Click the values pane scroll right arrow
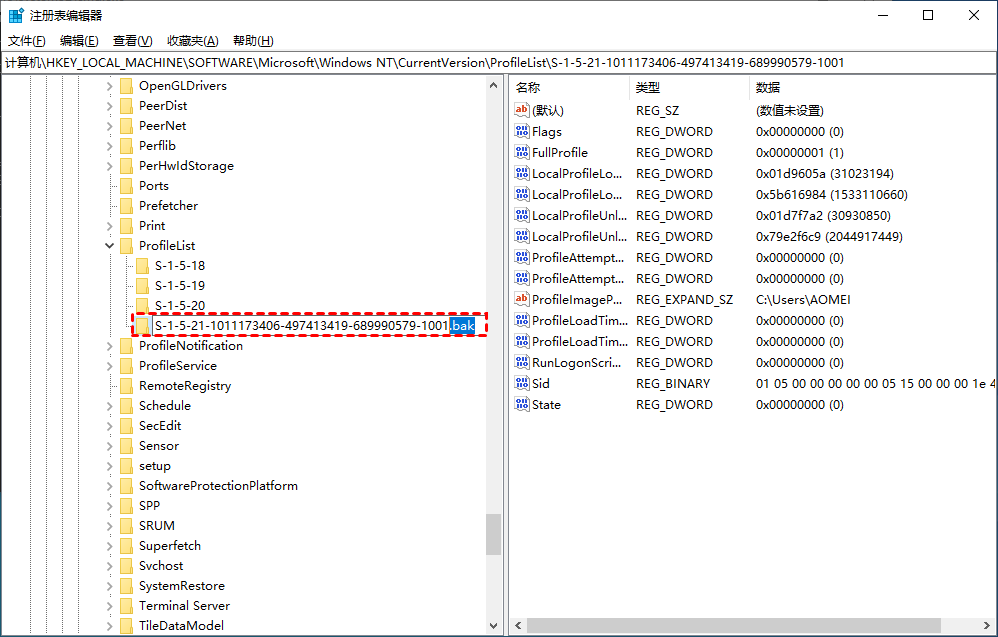 (988, 626)
